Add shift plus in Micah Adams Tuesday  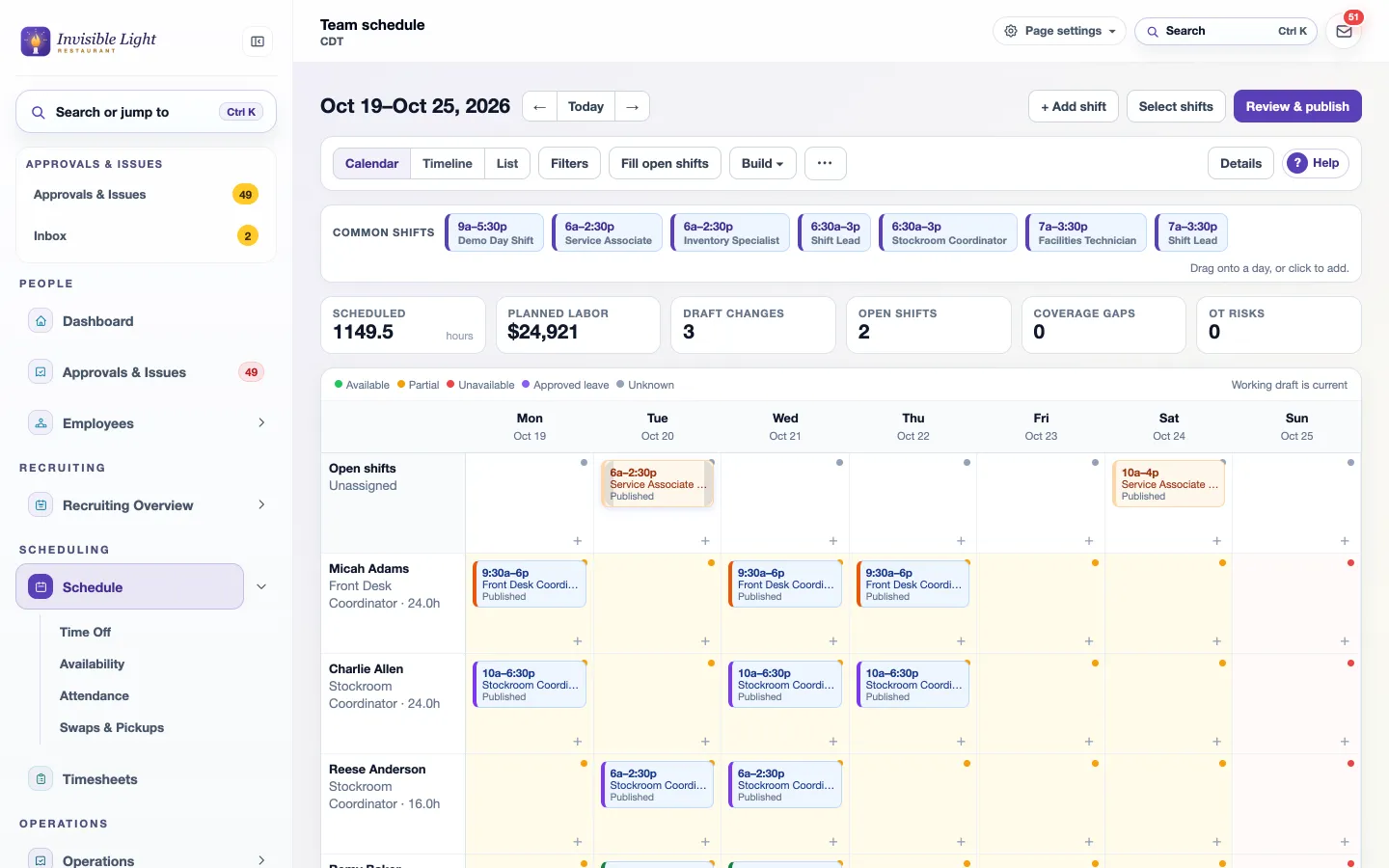pyautogui.click(x=705, y=641)
